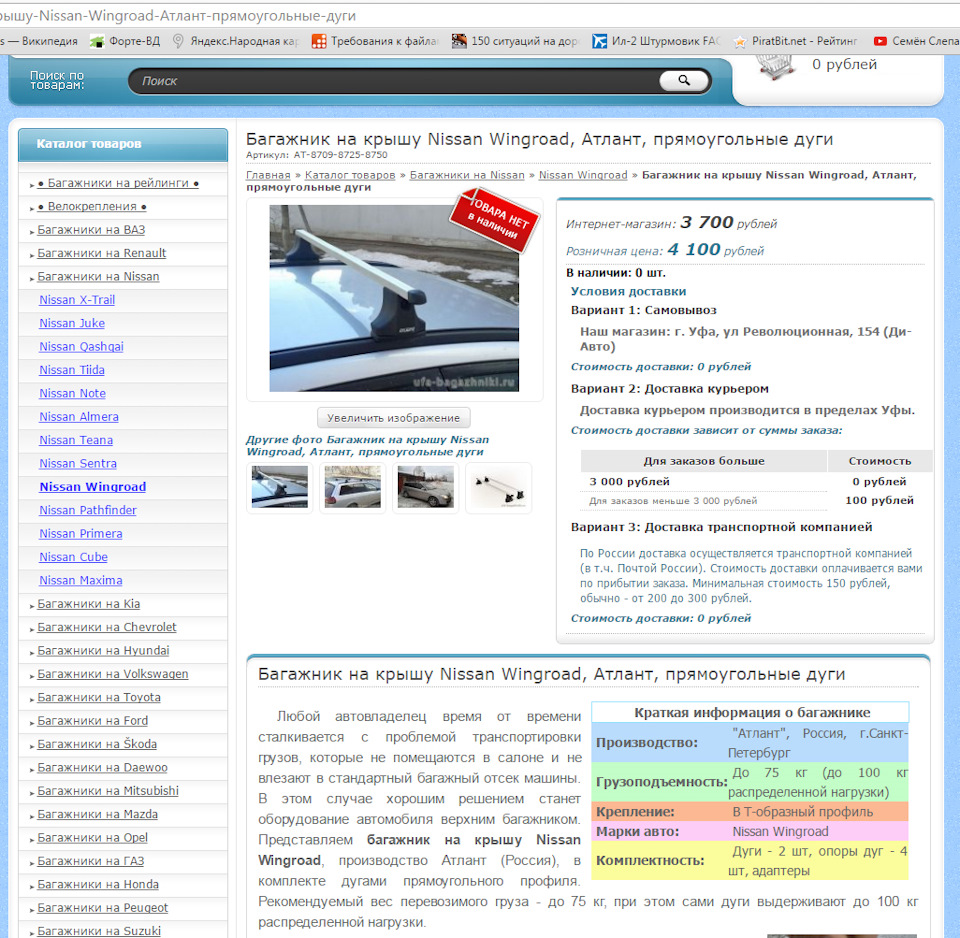The height and width of the screenshot is (938, 960).
Task: Open Nissan Tiida sidebar link
Action: coord(72,370)
